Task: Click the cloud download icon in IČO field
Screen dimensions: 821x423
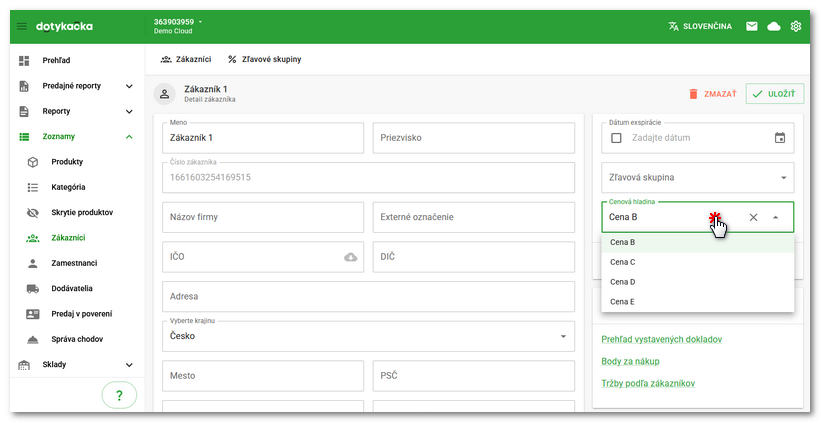Action: coord(350,257)
